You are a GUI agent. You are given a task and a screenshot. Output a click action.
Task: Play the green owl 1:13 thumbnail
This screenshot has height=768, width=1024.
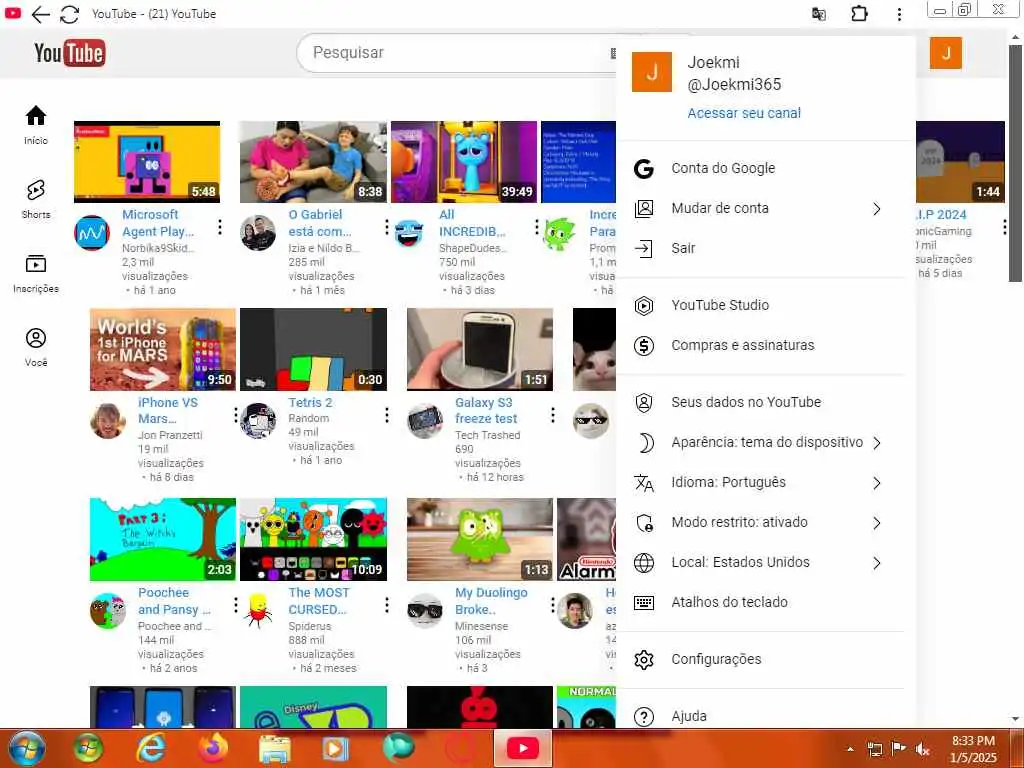[x=480, y=539]
